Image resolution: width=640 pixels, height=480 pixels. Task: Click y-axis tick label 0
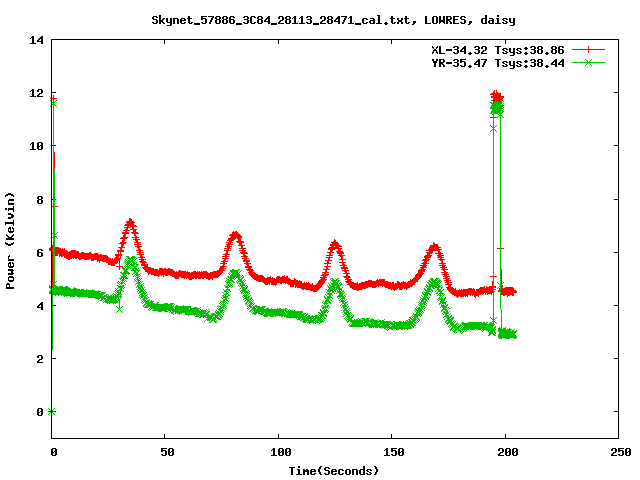[40, 412]
